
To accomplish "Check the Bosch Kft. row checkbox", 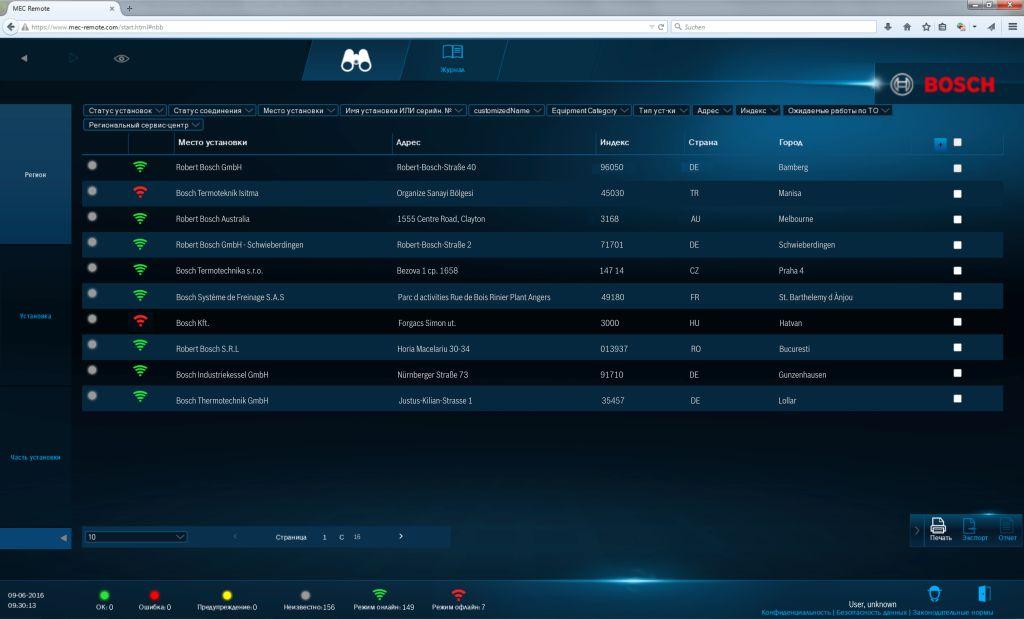I will pos(957,321).
